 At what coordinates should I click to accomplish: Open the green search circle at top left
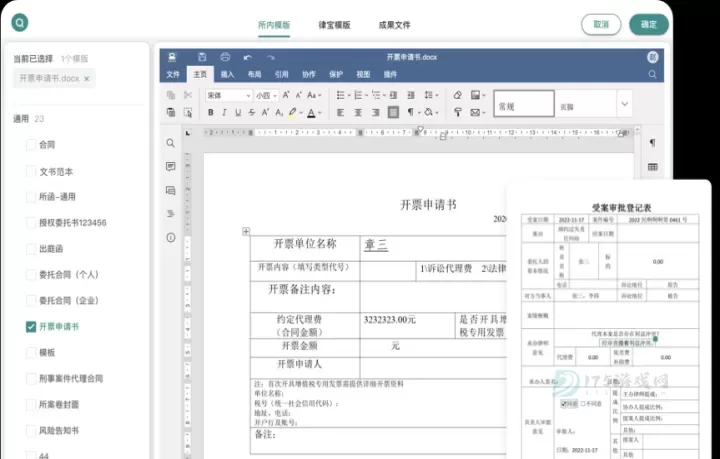click(20, 22)
